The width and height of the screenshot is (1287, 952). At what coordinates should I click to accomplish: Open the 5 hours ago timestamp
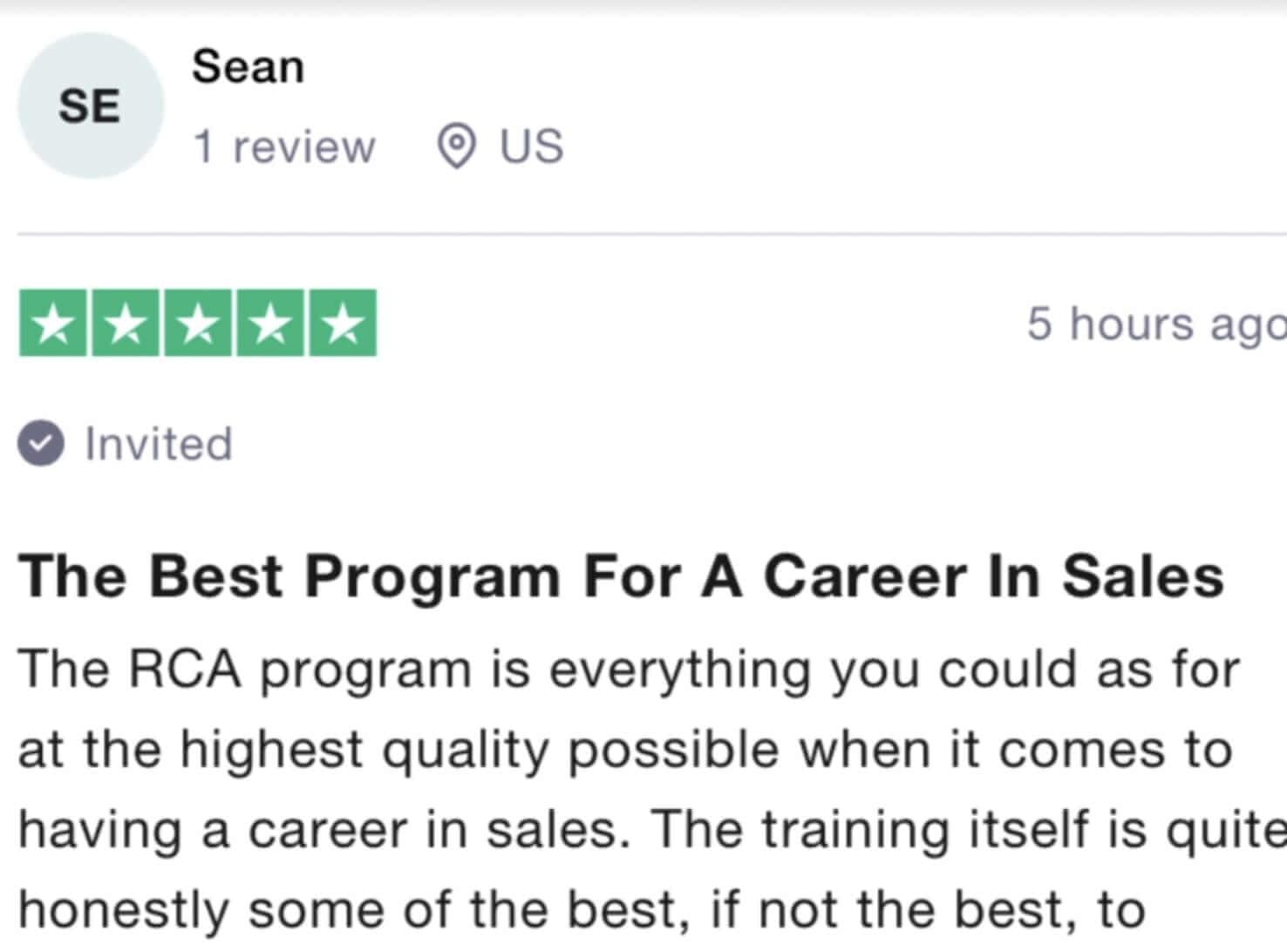pos(1156,324)
